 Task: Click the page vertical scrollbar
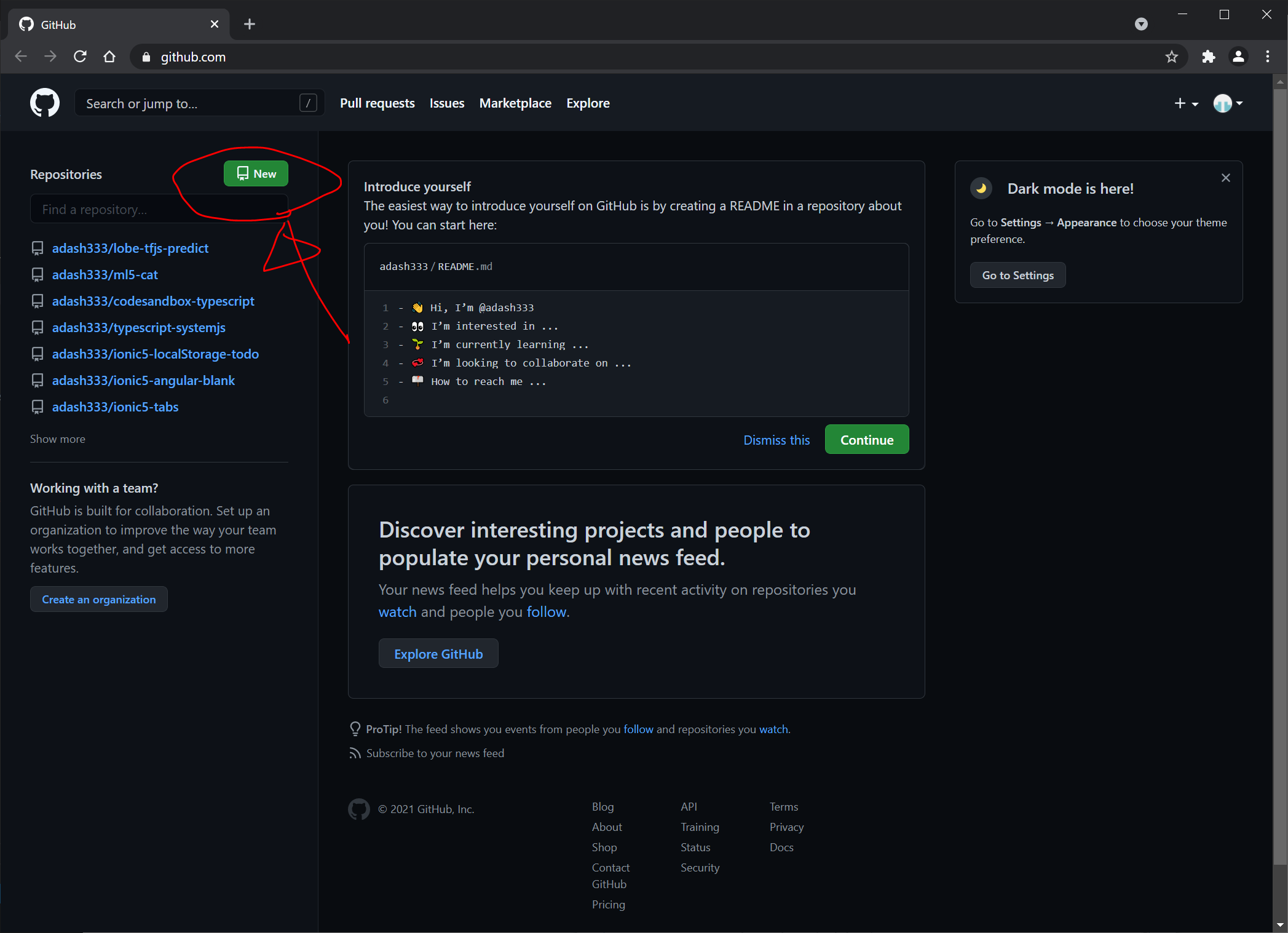(1280, 477)
